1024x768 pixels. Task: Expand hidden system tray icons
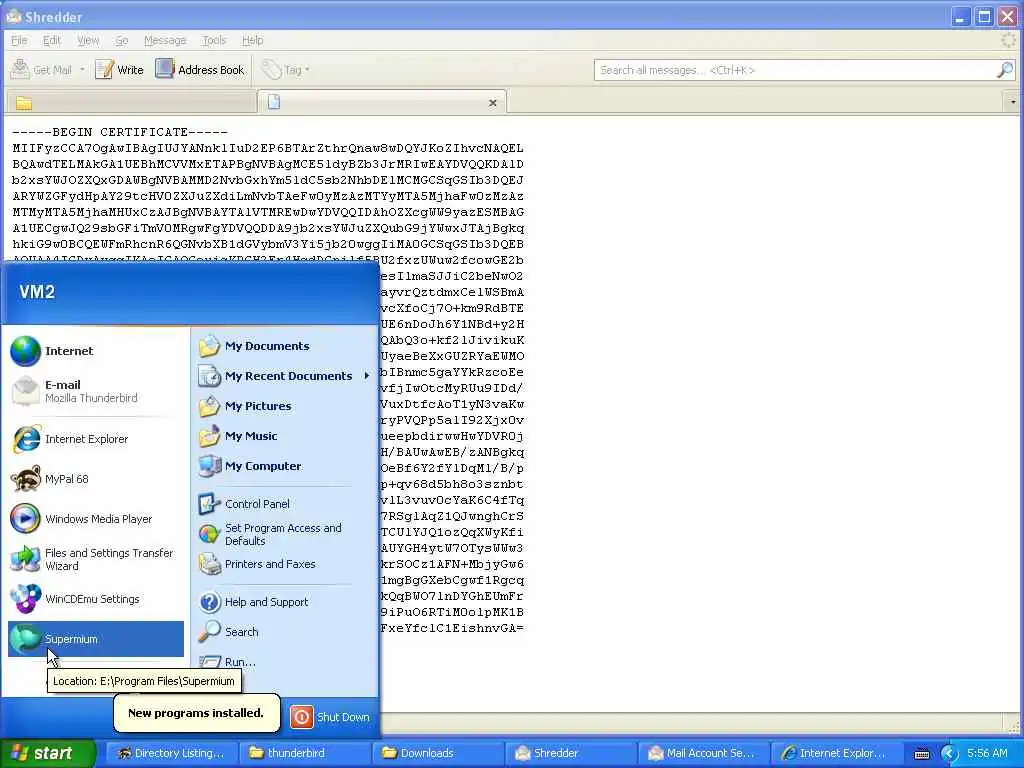pos(949,754)
